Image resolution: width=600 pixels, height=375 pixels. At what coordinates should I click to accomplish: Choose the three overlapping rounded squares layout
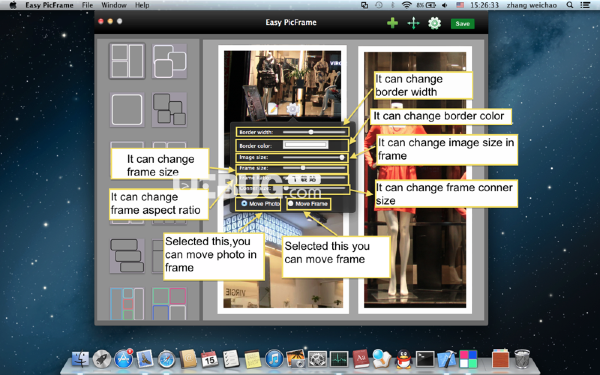click(170, 61)
